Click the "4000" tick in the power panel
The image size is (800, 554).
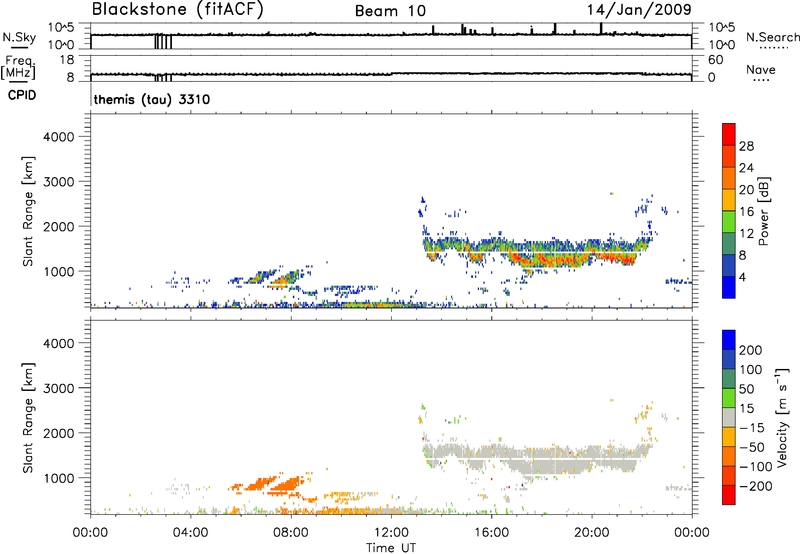point(59,136)
